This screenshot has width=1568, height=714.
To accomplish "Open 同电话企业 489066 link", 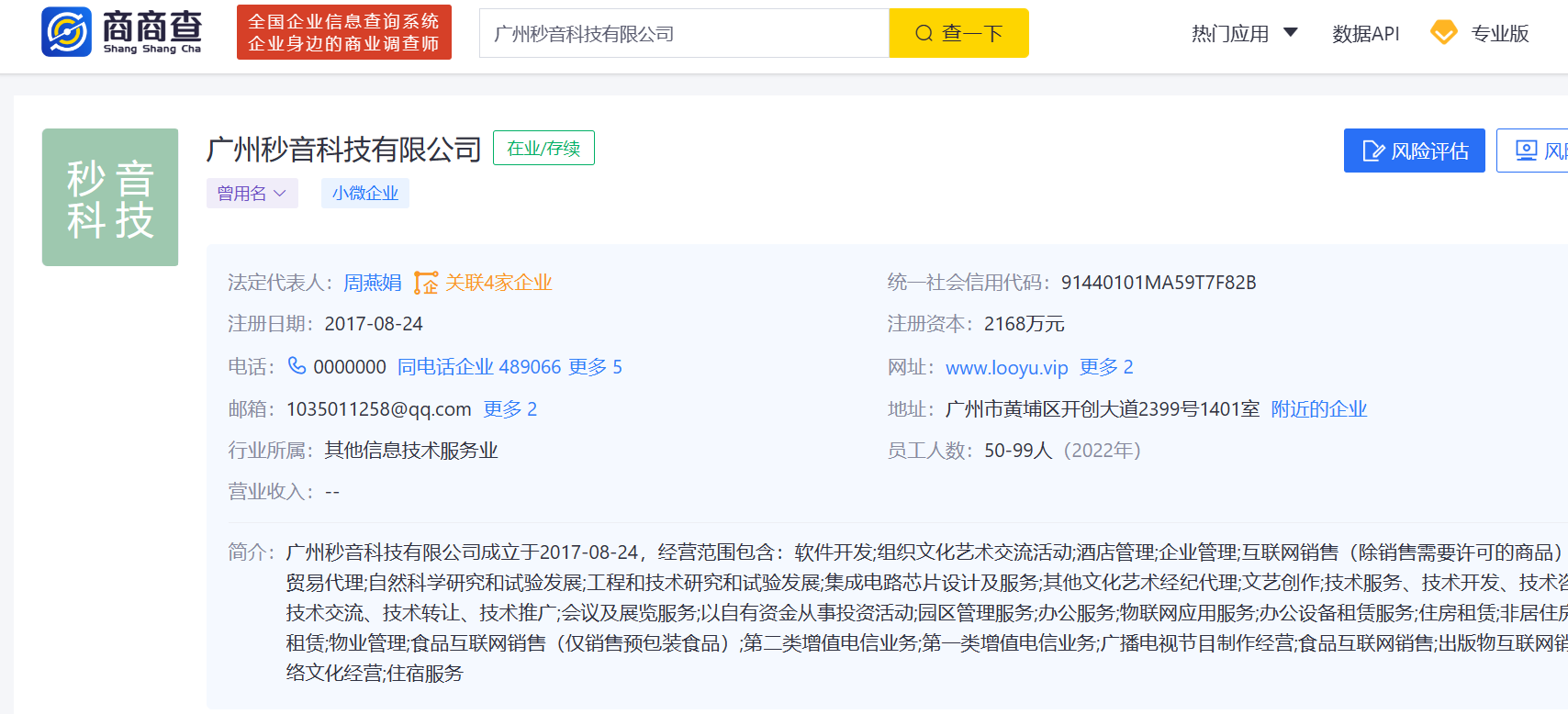I will 479,367.
